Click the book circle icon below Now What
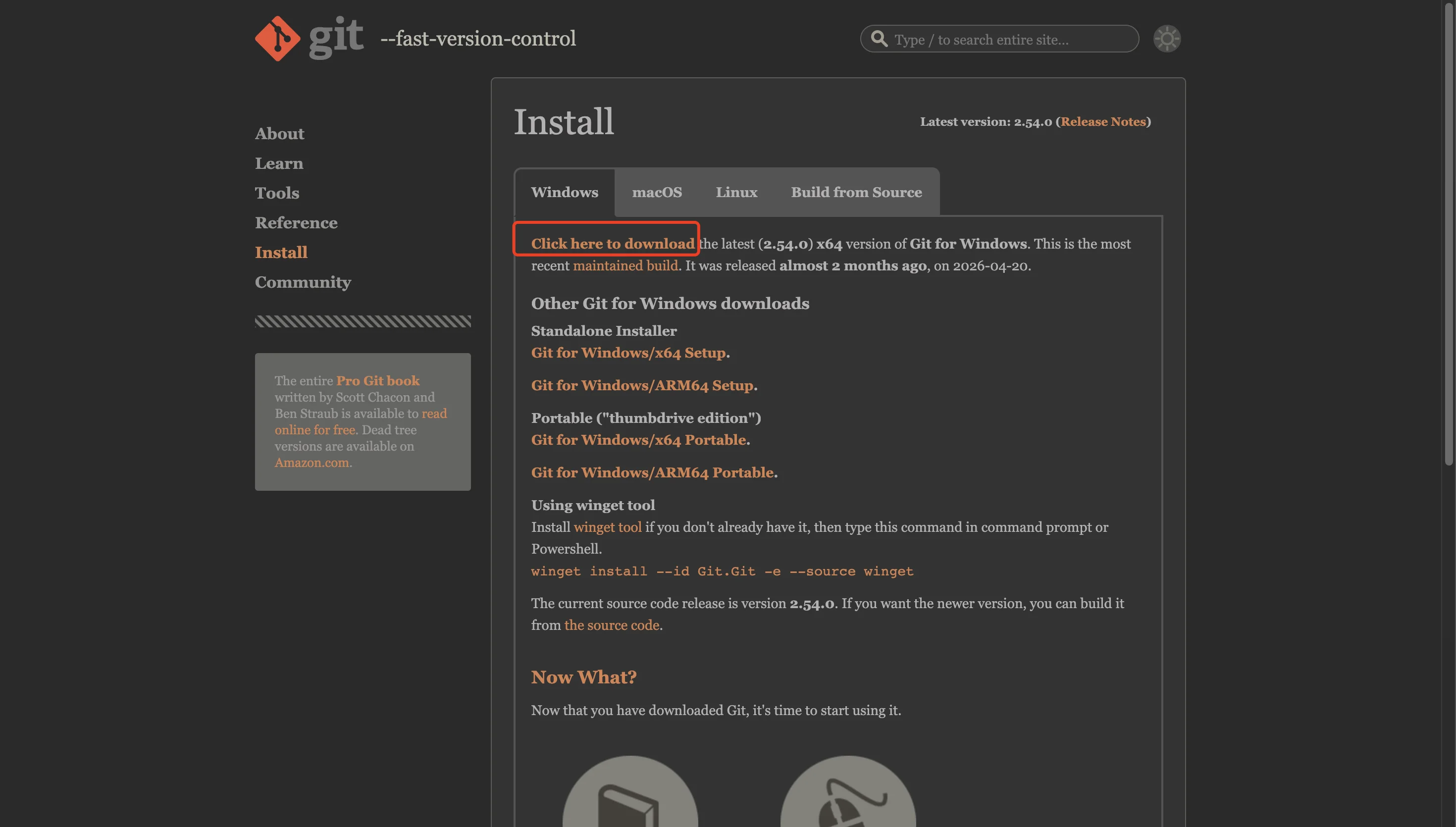The image size is (1456, 827). tap(630, 791)
